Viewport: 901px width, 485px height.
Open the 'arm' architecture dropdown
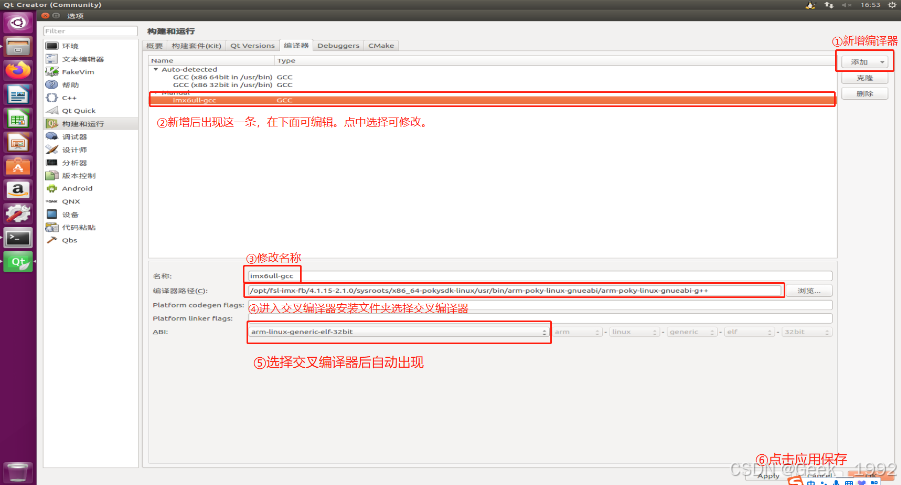[x=577, y=332]
